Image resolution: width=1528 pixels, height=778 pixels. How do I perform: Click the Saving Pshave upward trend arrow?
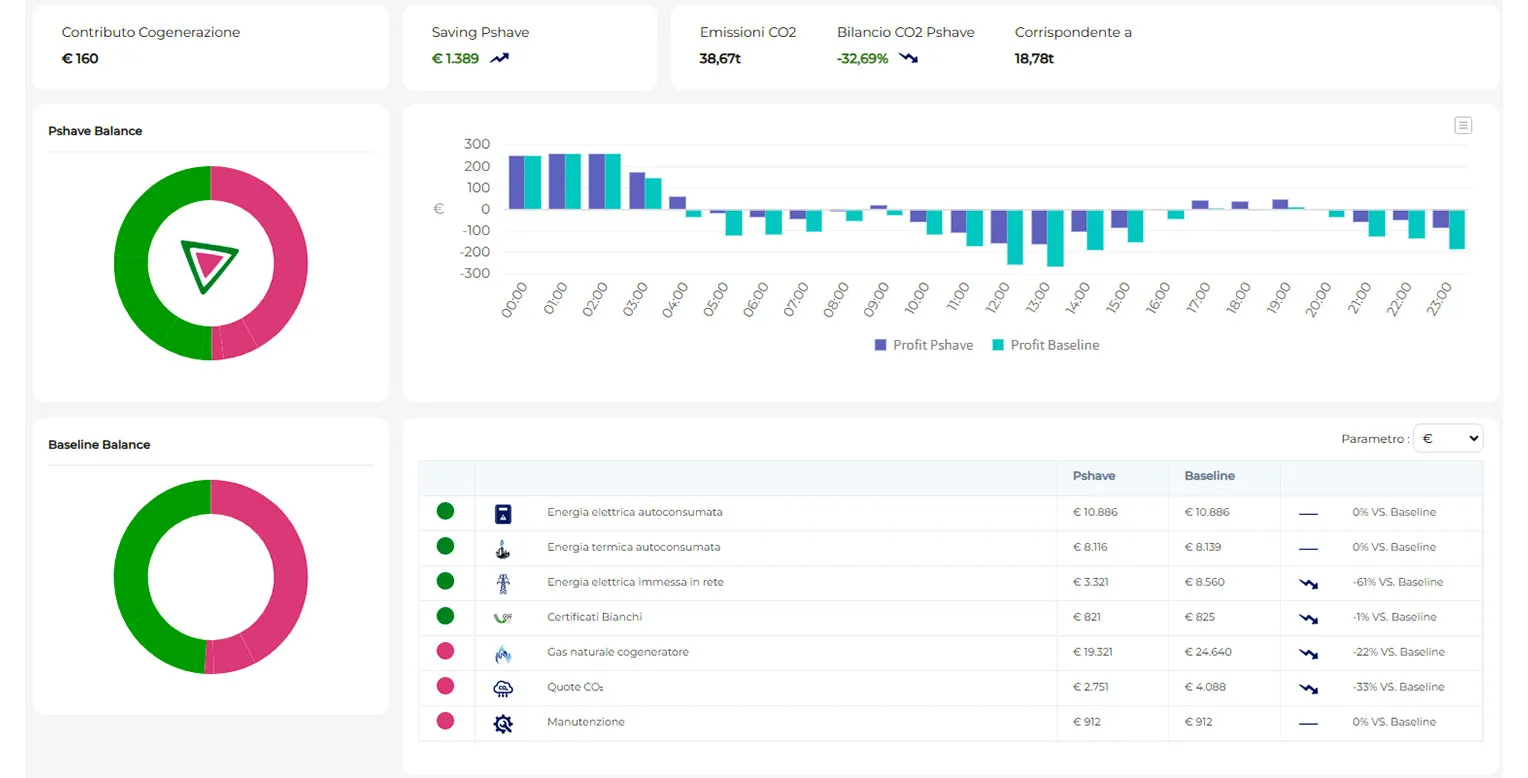500,59
